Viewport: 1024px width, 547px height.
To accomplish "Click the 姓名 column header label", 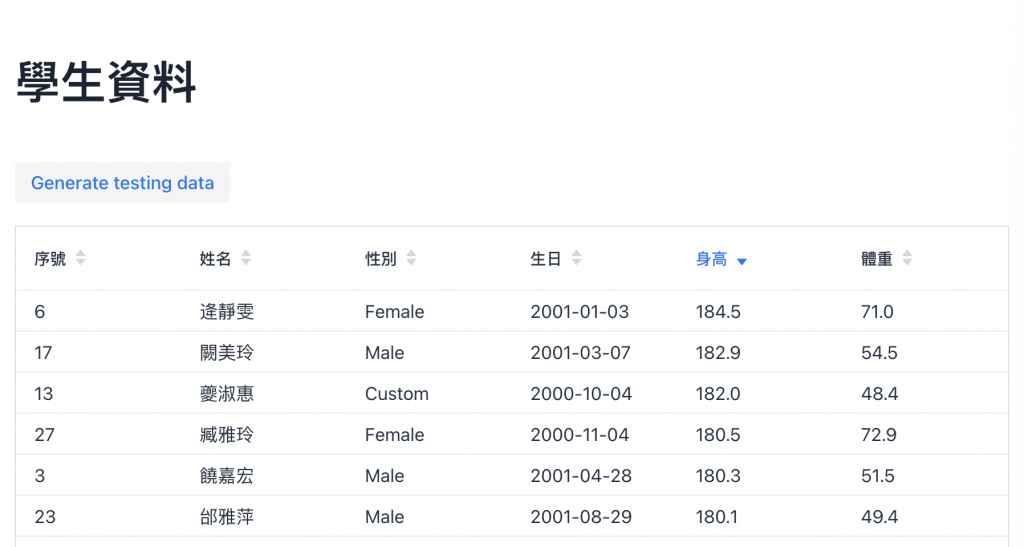I will click(215, 259).
